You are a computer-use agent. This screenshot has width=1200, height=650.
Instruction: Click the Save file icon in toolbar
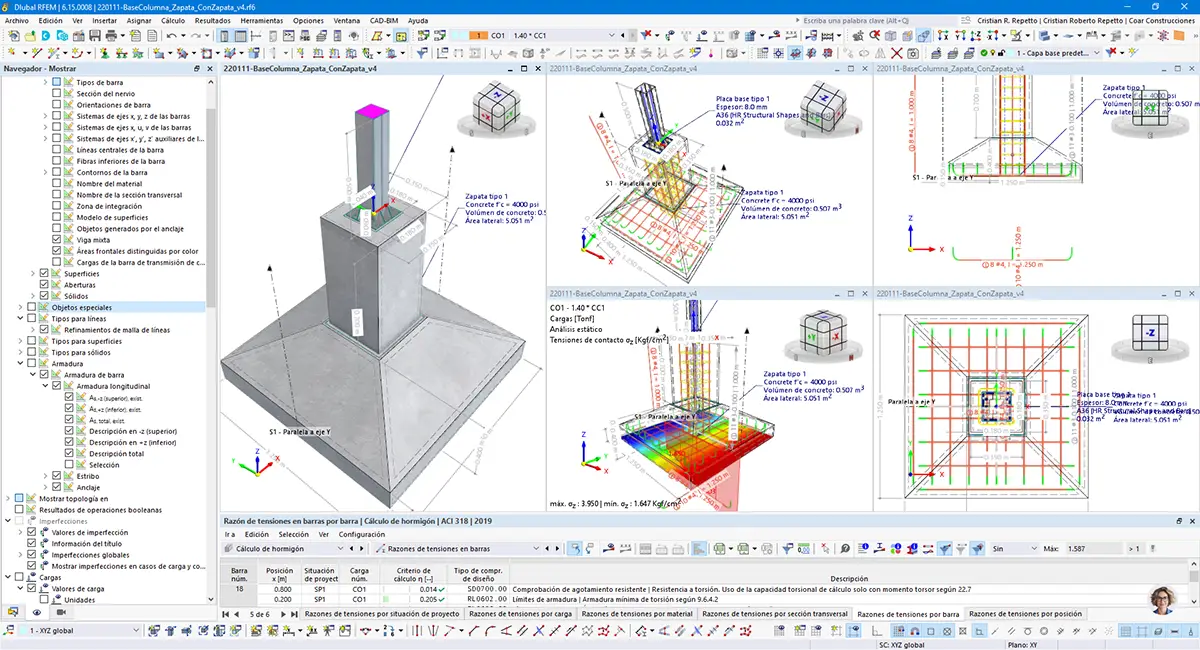[95, 35]
